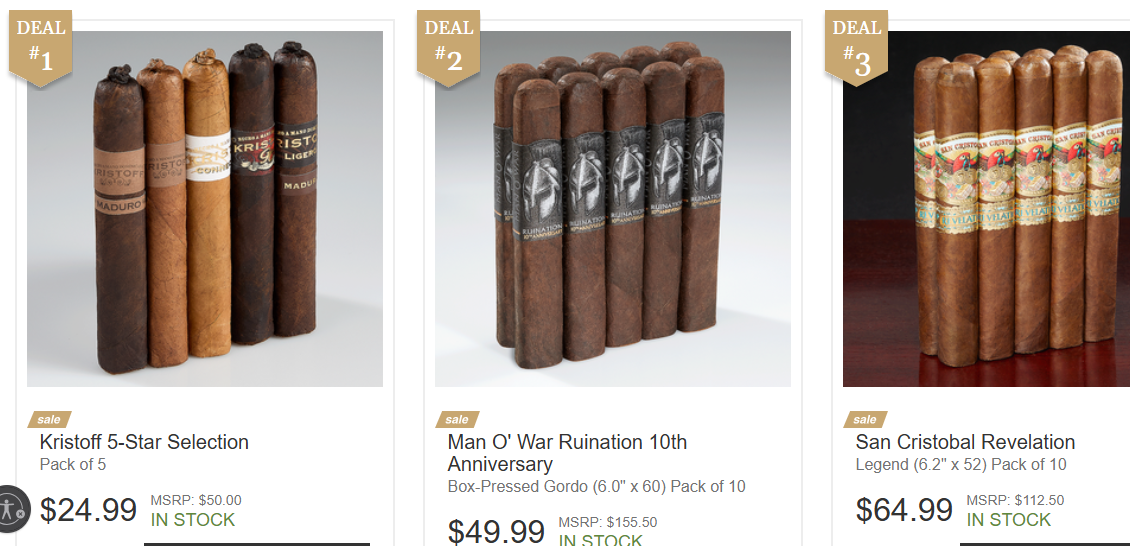Click the sale tag above Man O' War
The width and height of the screenshot is (1130, 546).
pyautogui.click(x=457, y=419)
